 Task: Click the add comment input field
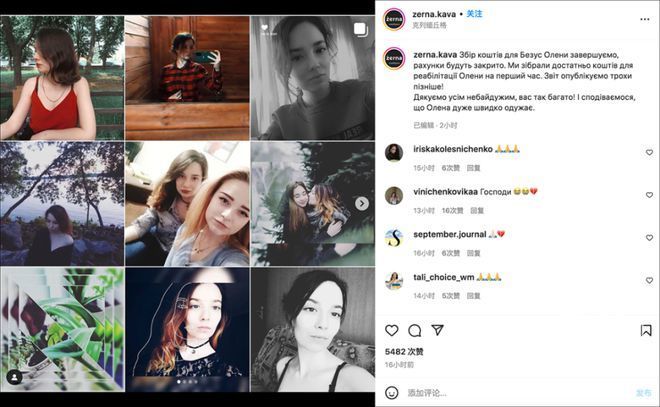point(518,393)
